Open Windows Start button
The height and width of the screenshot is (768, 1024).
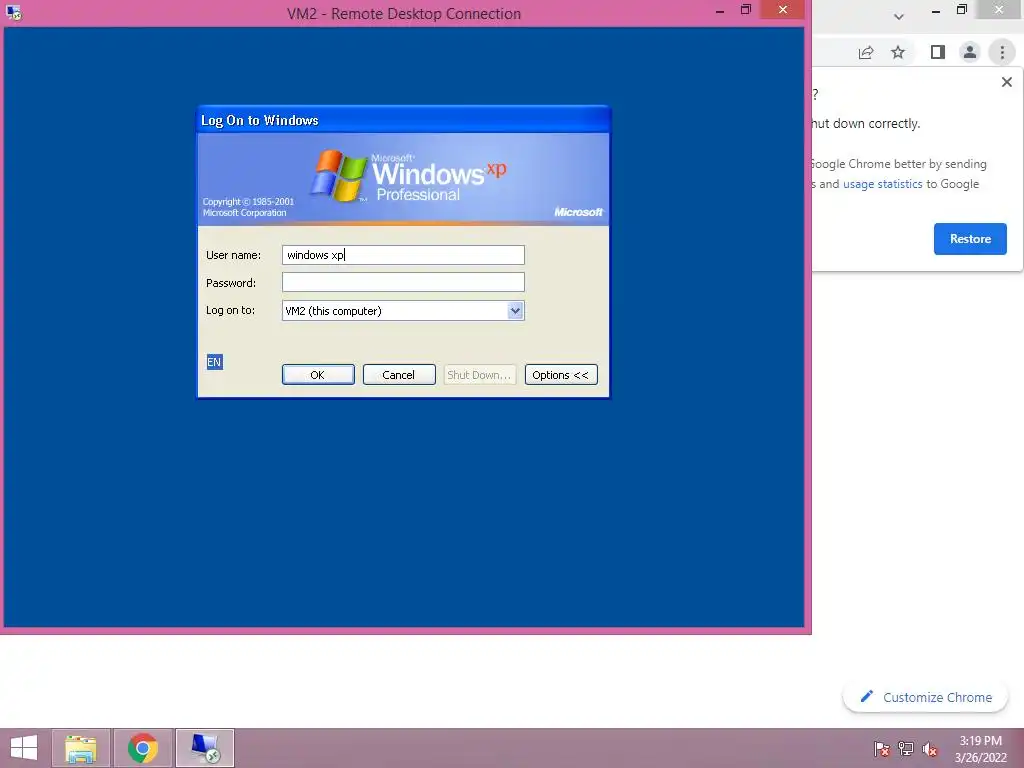point(24,748)
